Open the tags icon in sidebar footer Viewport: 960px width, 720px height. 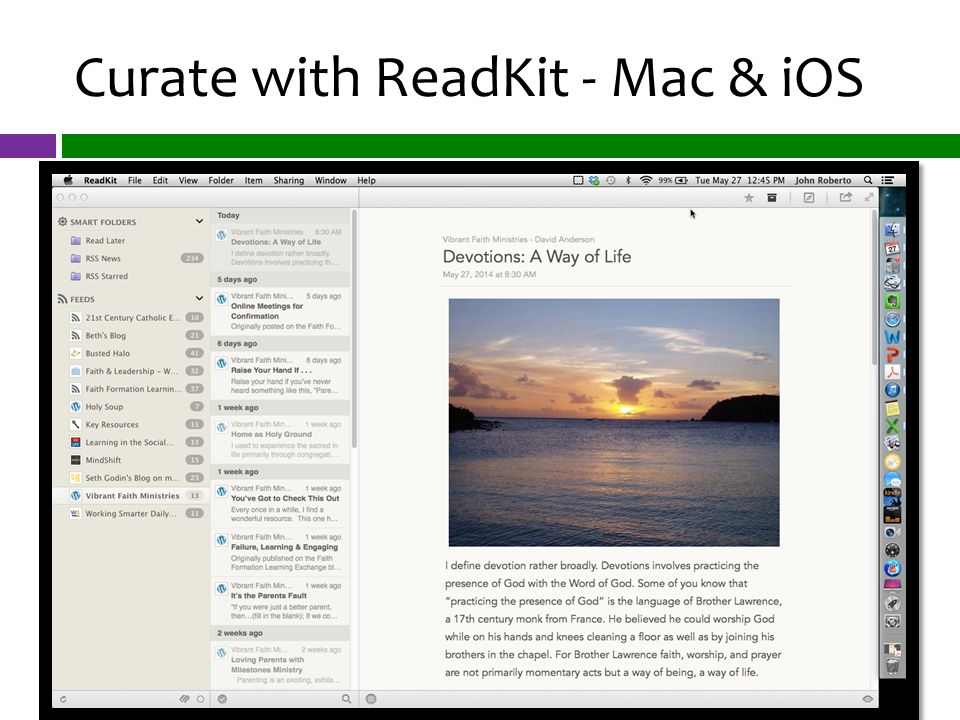[184, 699]
